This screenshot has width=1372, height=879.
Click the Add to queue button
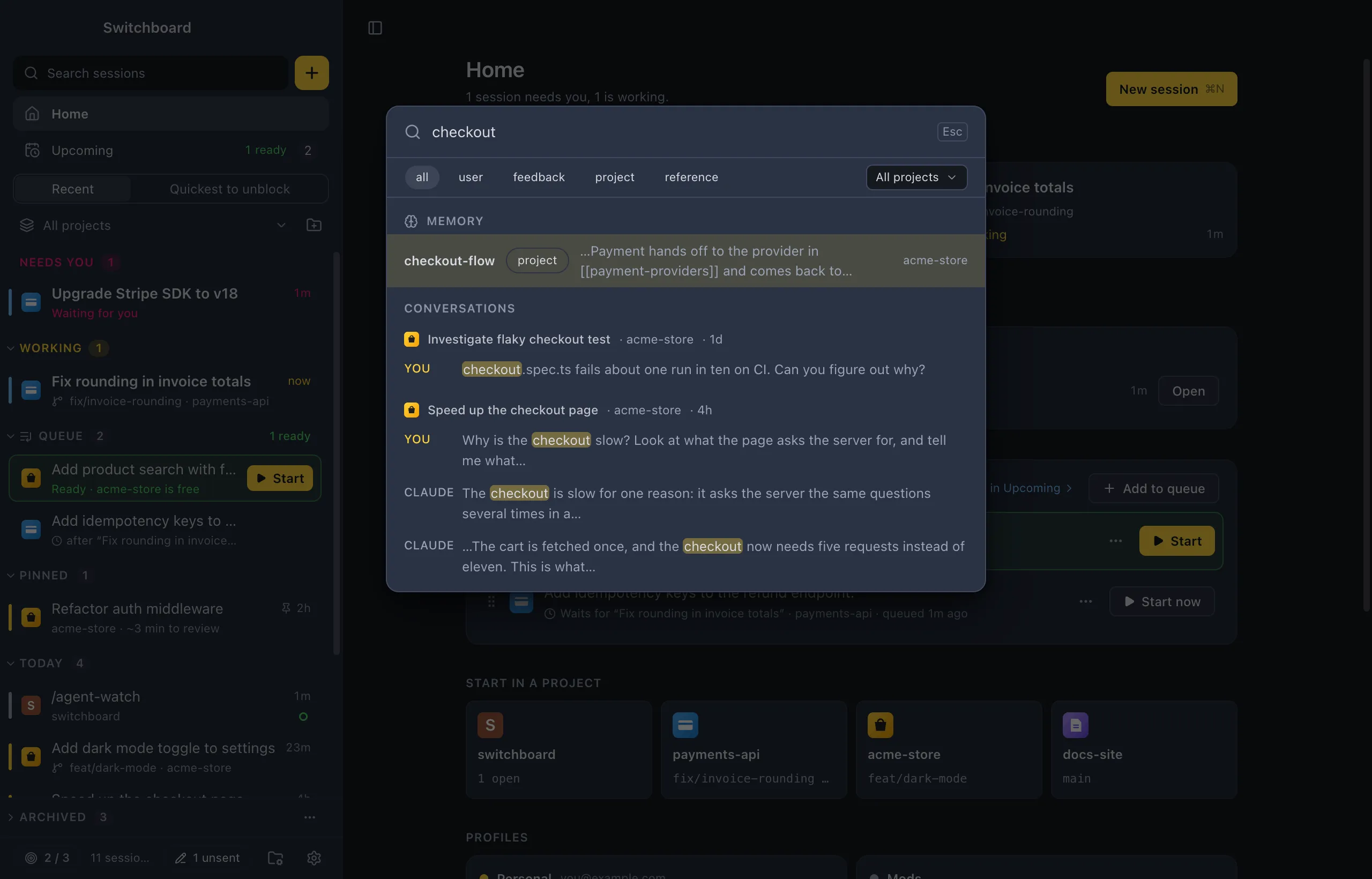click(x=1153, y=489)
